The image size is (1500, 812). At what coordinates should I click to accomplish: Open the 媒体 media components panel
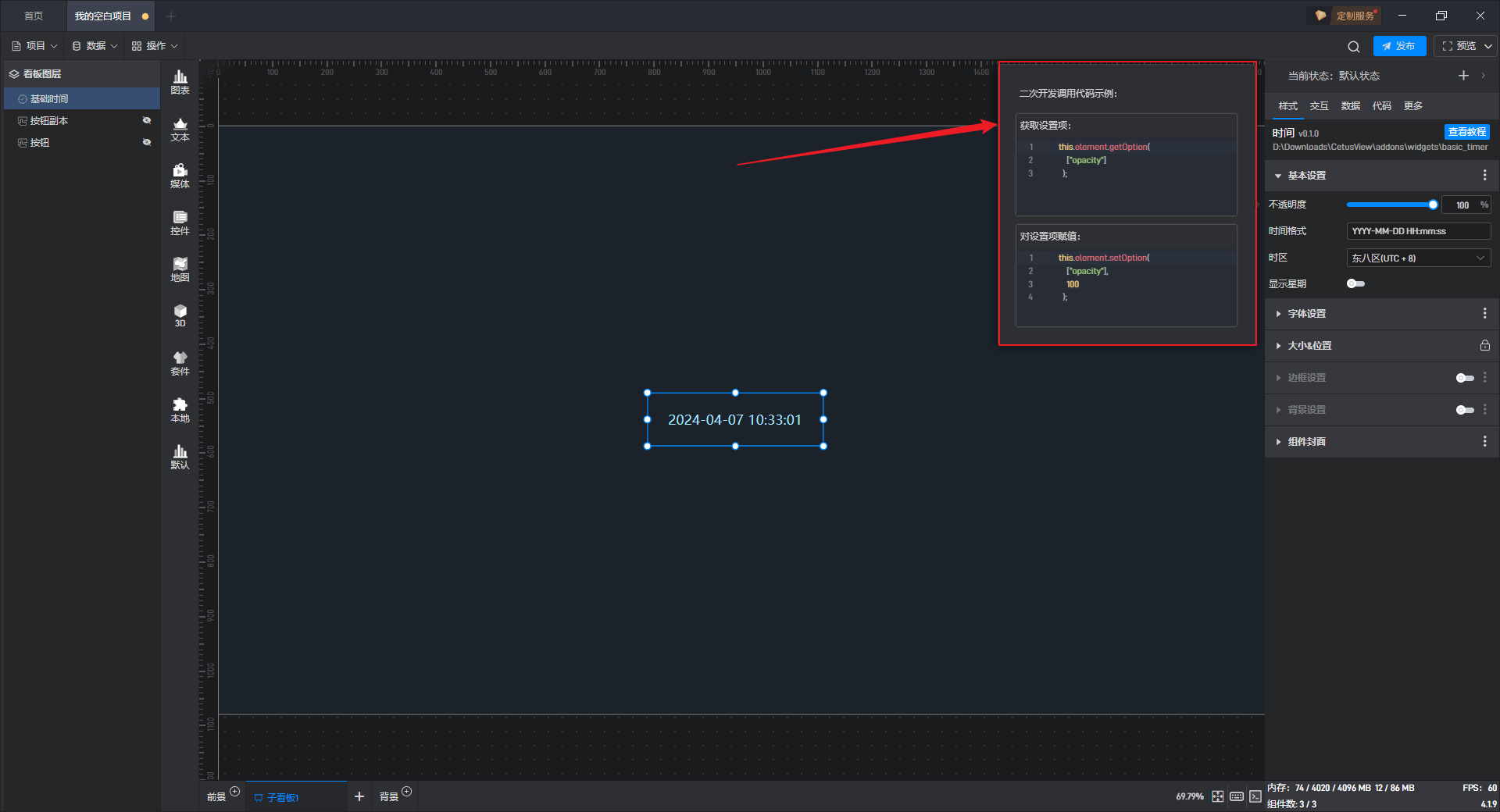pos(180,176)
